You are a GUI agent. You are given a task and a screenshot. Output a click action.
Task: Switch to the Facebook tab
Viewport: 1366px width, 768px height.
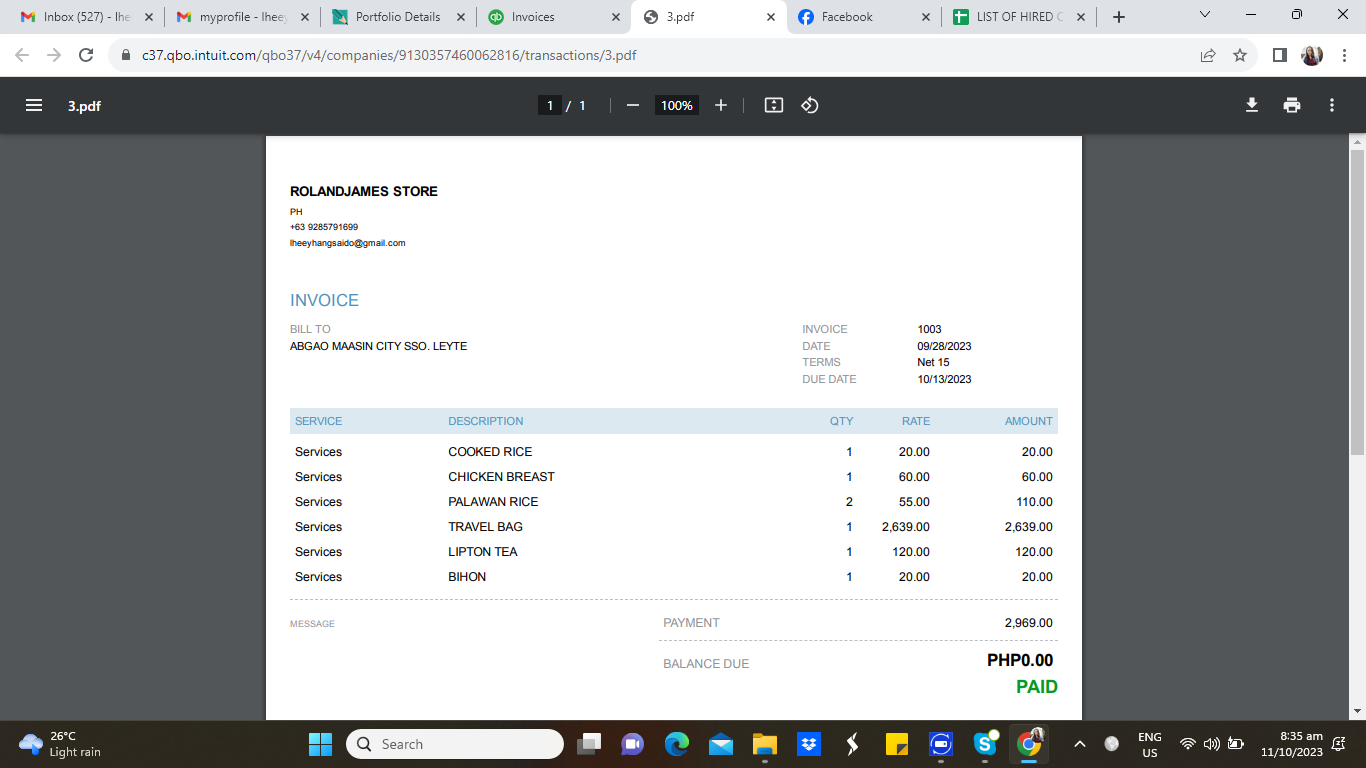[865, 17]
